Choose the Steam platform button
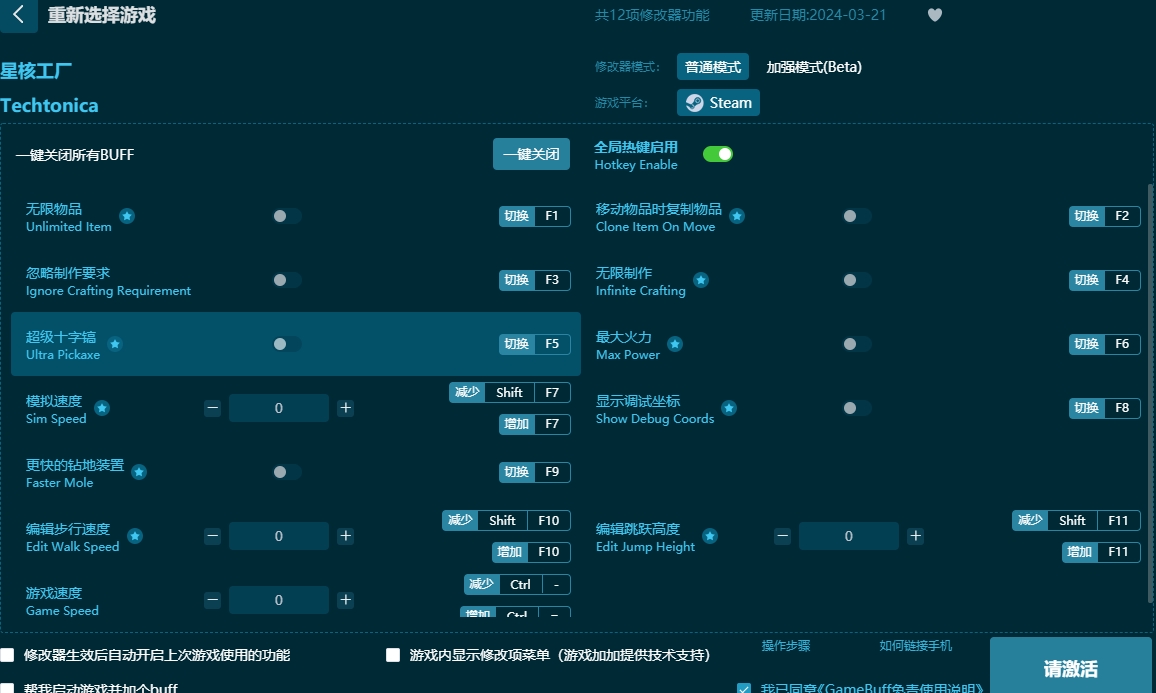Viewport: 1156px width, 693px height. coord(718,102)
